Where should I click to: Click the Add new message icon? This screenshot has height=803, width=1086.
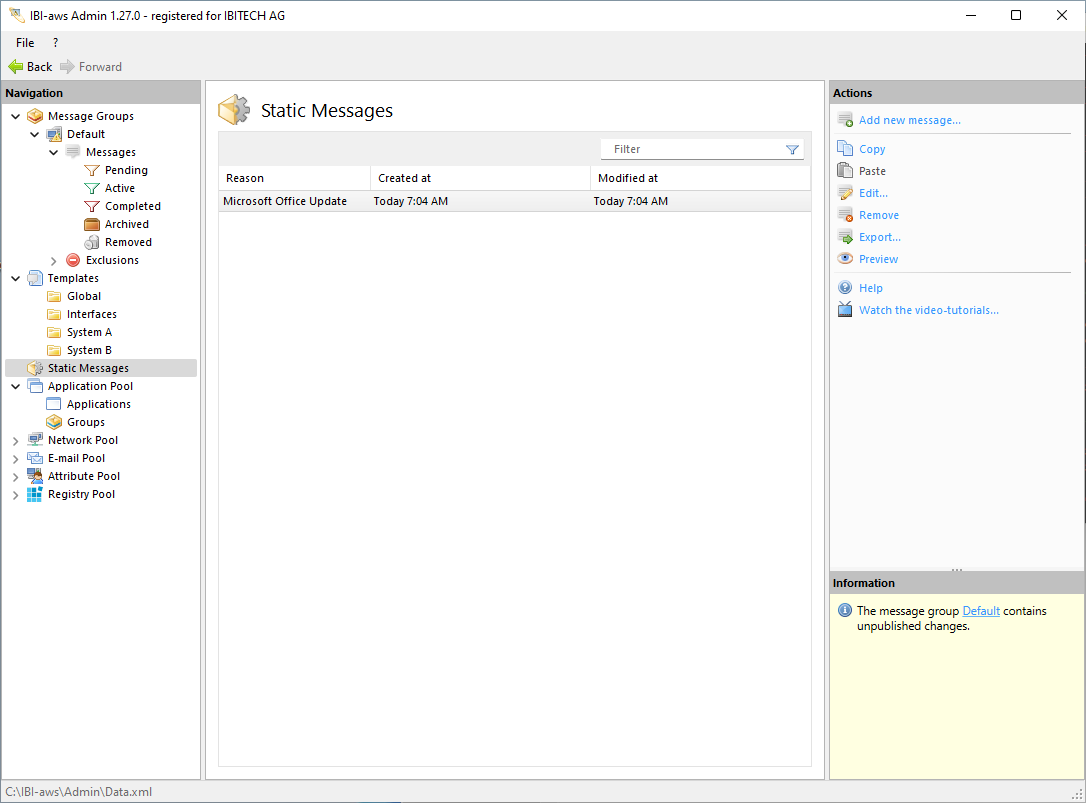point(845,121)
